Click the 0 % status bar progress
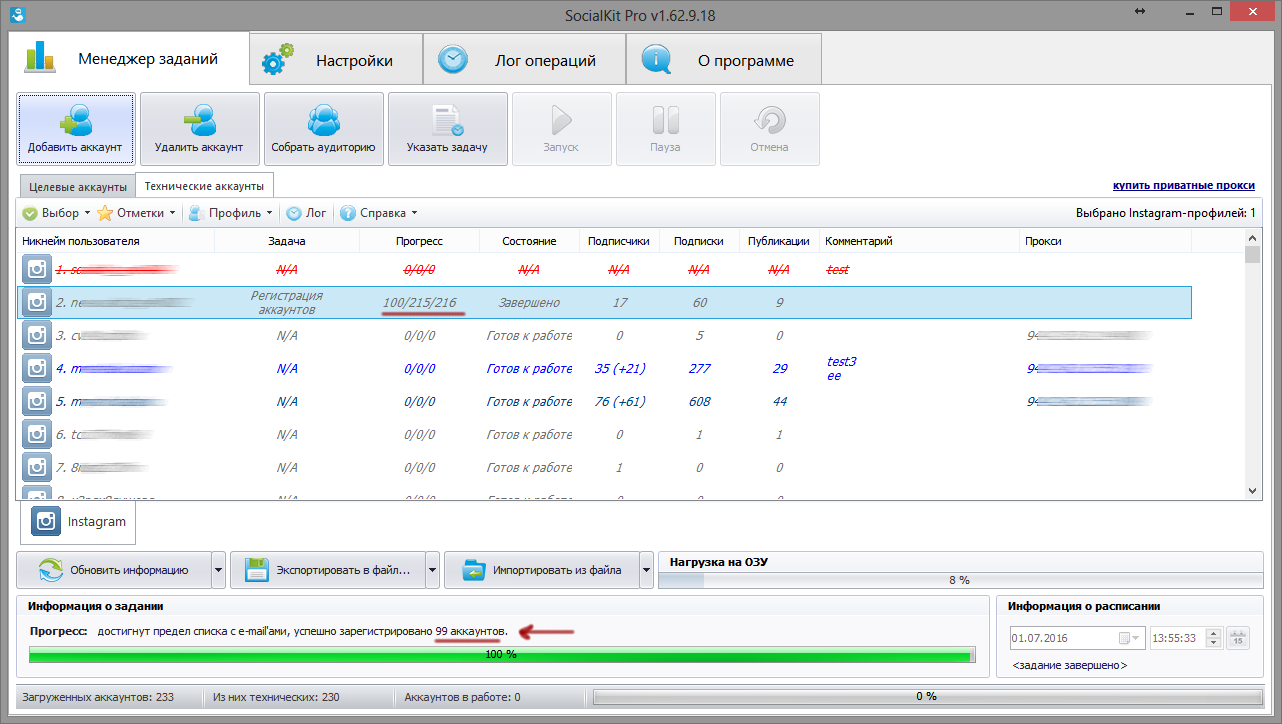 (x=926, y=696)
